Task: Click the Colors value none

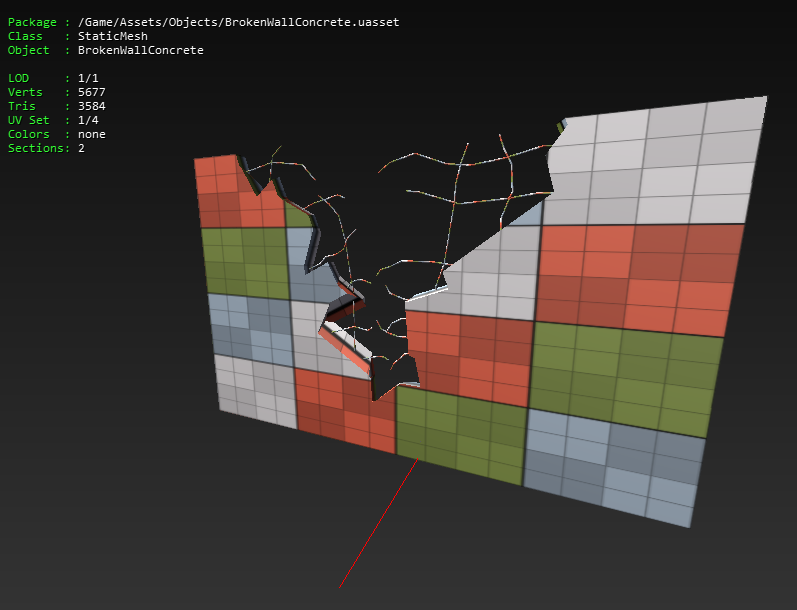Action: pyautogui.click(x=91, y=134)
